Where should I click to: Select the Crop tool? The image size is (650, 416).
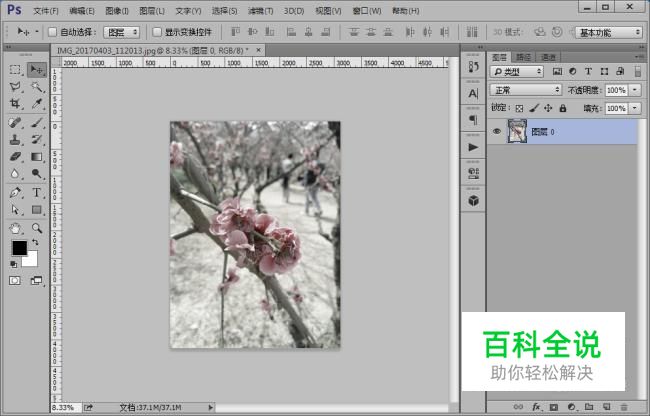tap(15, 104)
